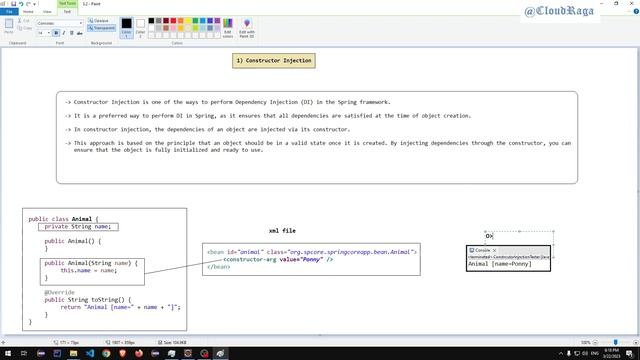The image size is (640, 360).
Task: Select Transparent background option
Action: [x=102, y=28]
